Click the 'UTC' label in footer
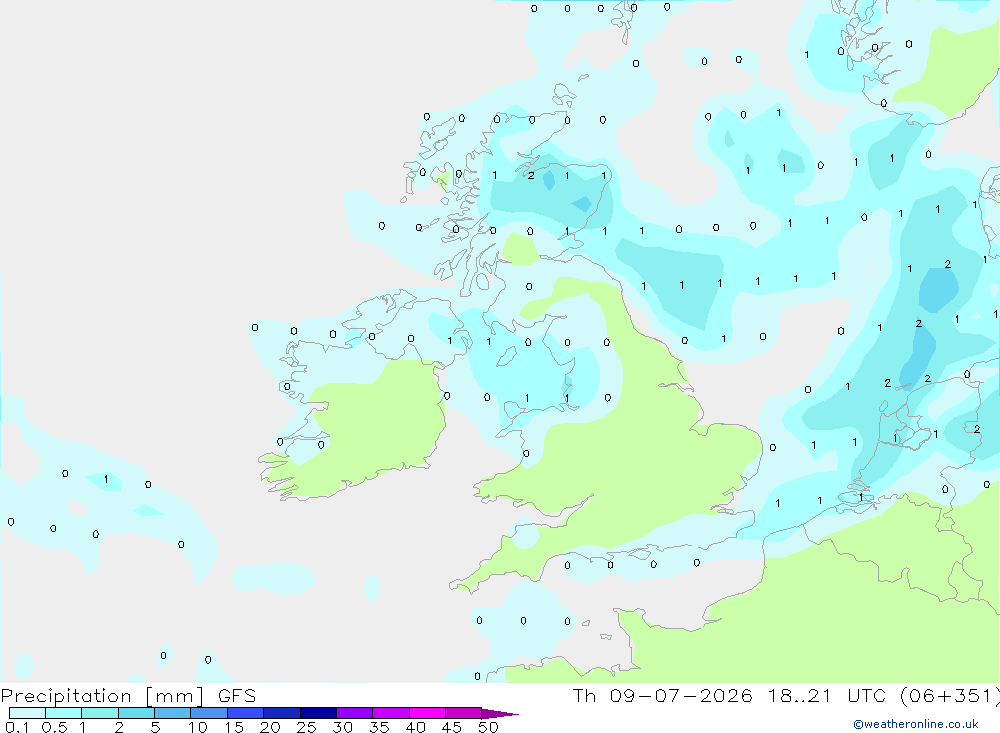The image size is (1000, 733). click(x=867, y=695)
